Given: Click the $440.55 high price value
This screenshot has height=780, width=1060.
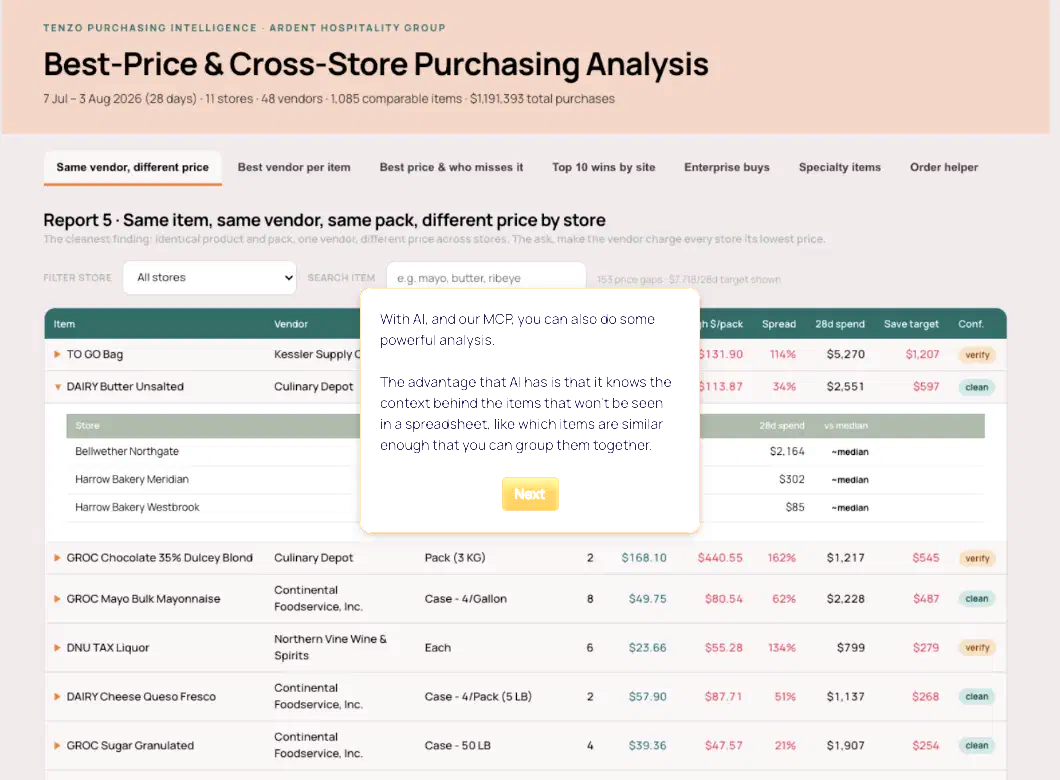Looking at the screenshot, I should (720, 558).
